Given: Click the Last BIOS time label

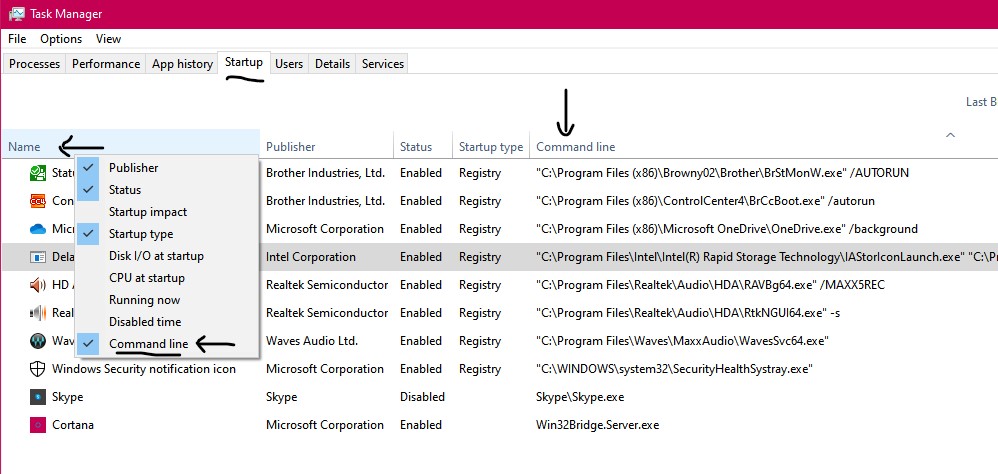Looking at the screenshot, I should coord(981,102).
